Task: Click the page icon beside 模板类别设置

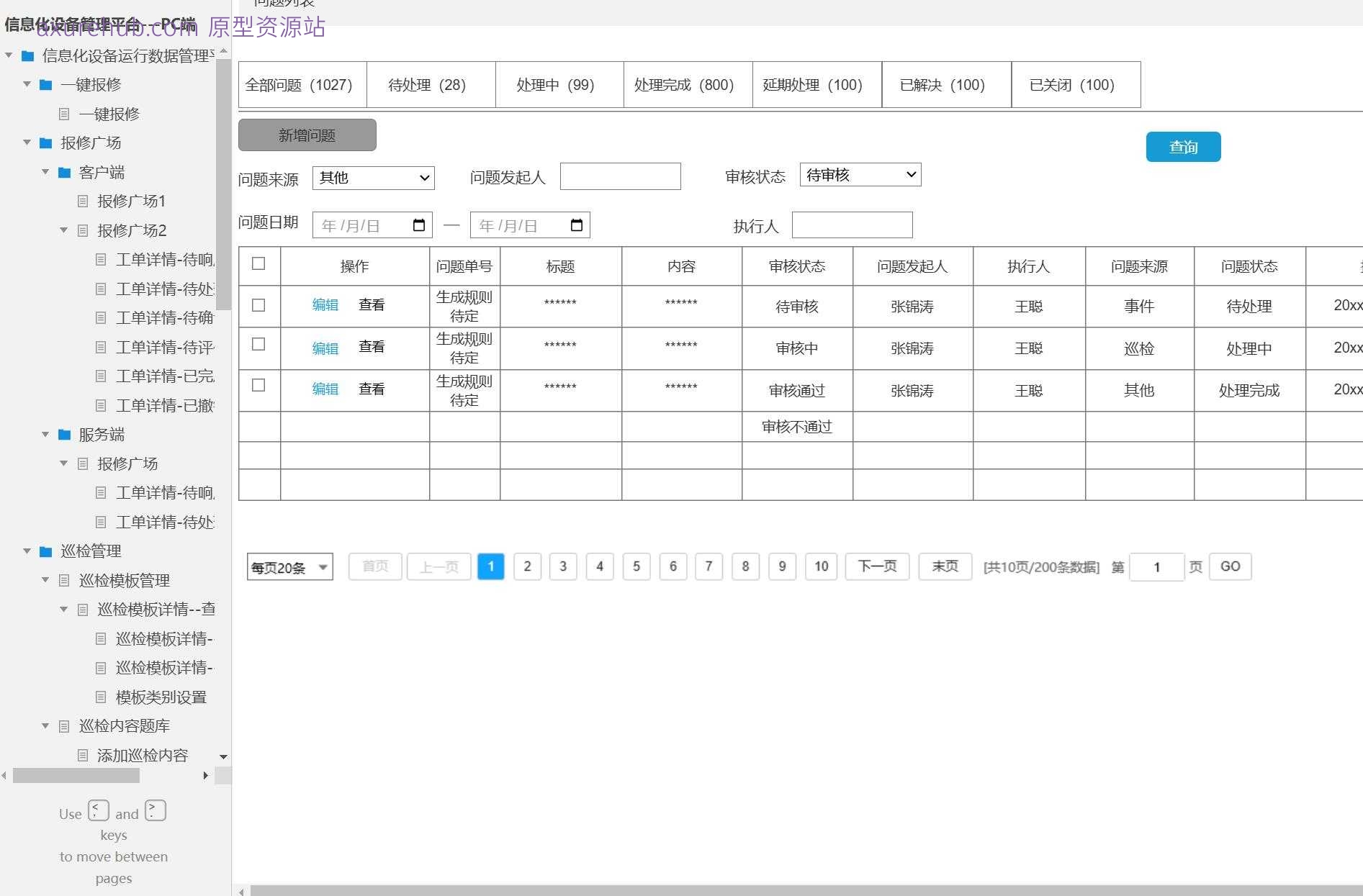Action: click(x=102, y=697)
